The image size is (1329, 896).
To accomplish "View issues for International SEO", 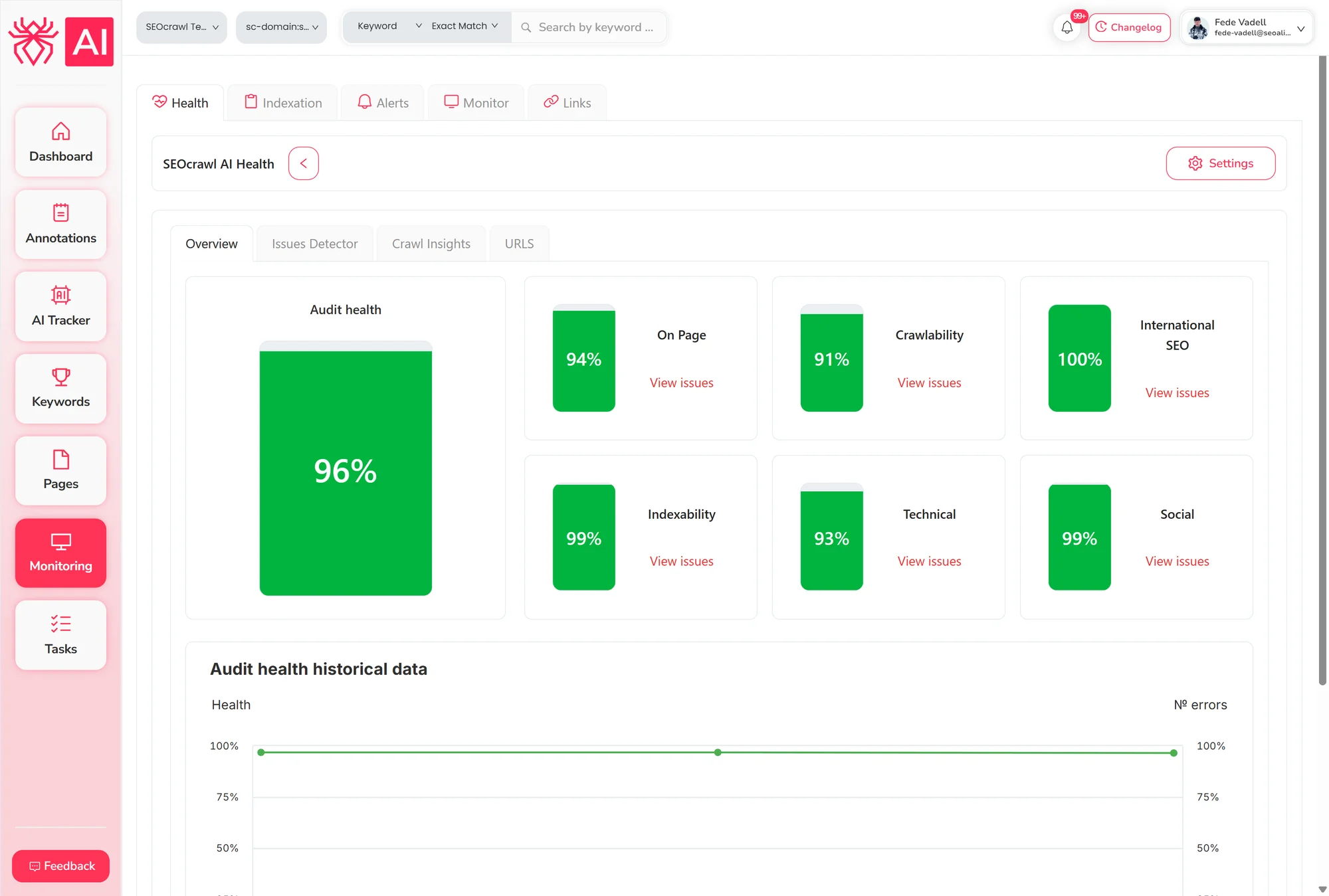I will click(1177, 393).
